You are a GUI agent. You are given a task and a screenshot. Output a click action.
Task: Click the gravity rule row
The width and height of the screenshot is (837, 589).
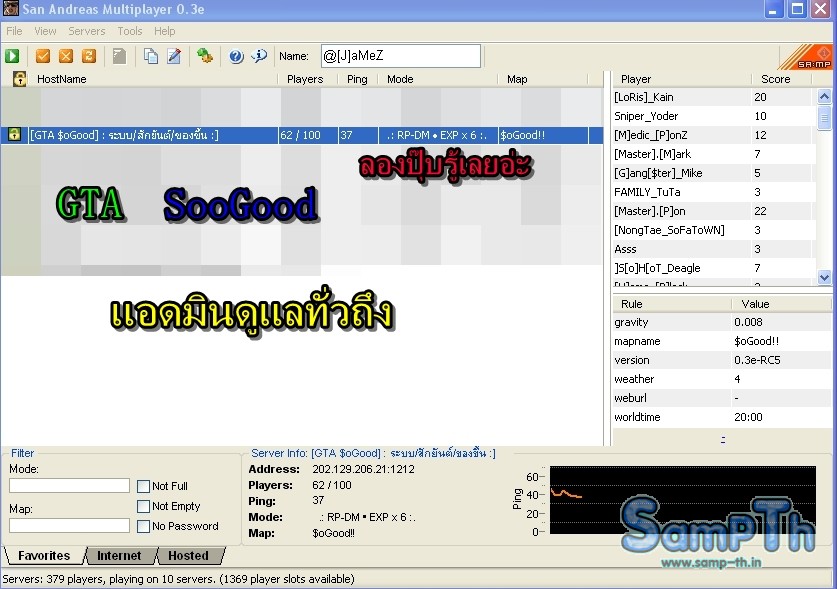tap(722, 322)
